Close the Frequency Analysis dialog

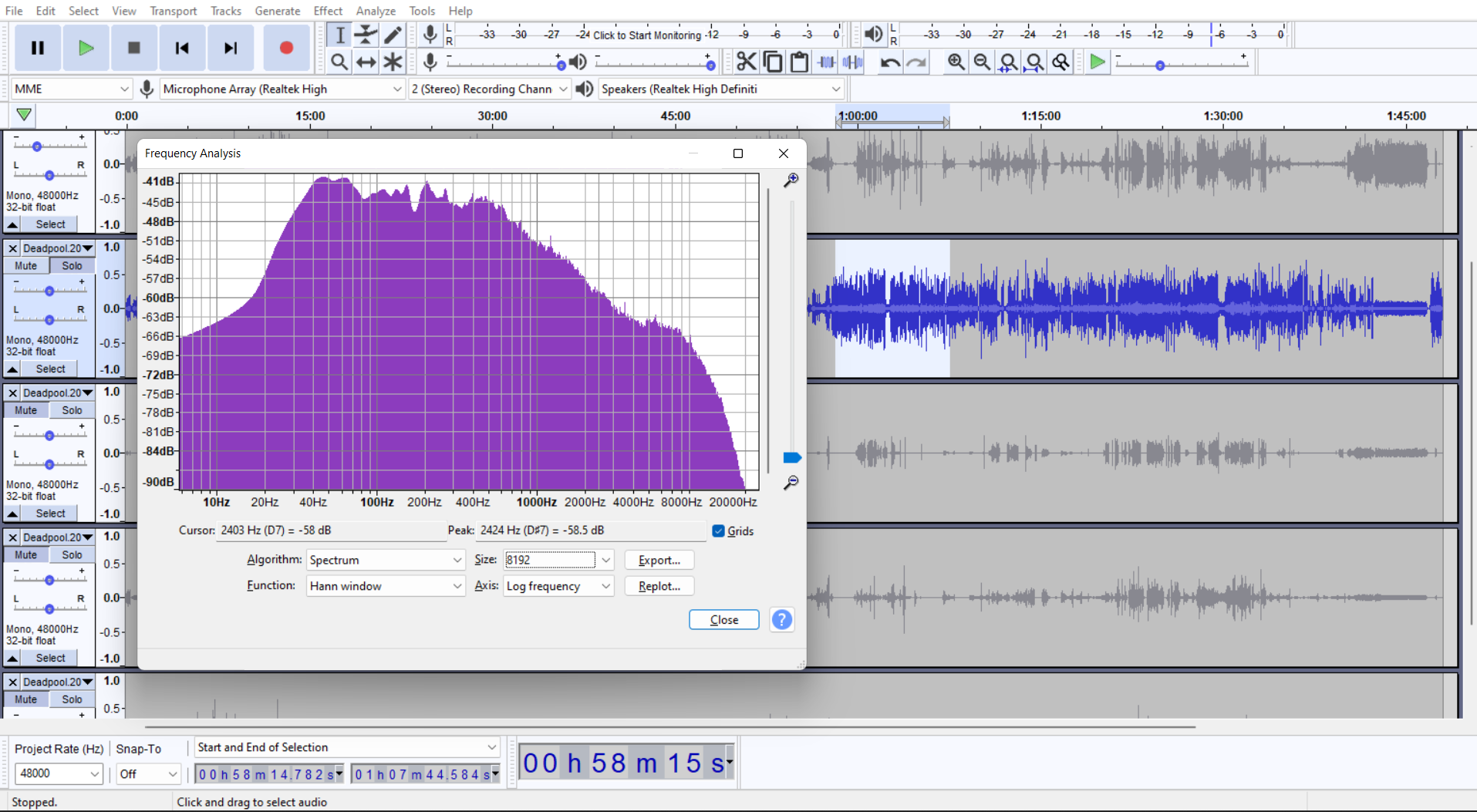[724, 619]
